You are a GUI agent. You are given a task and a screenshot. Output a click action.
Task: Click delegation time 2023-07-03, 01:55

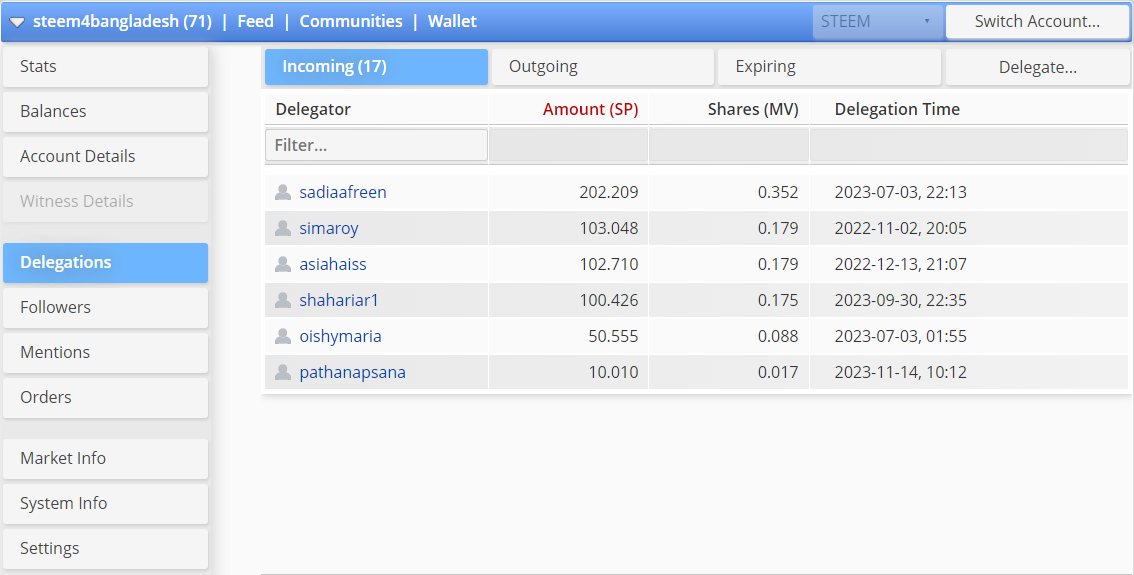900,336
